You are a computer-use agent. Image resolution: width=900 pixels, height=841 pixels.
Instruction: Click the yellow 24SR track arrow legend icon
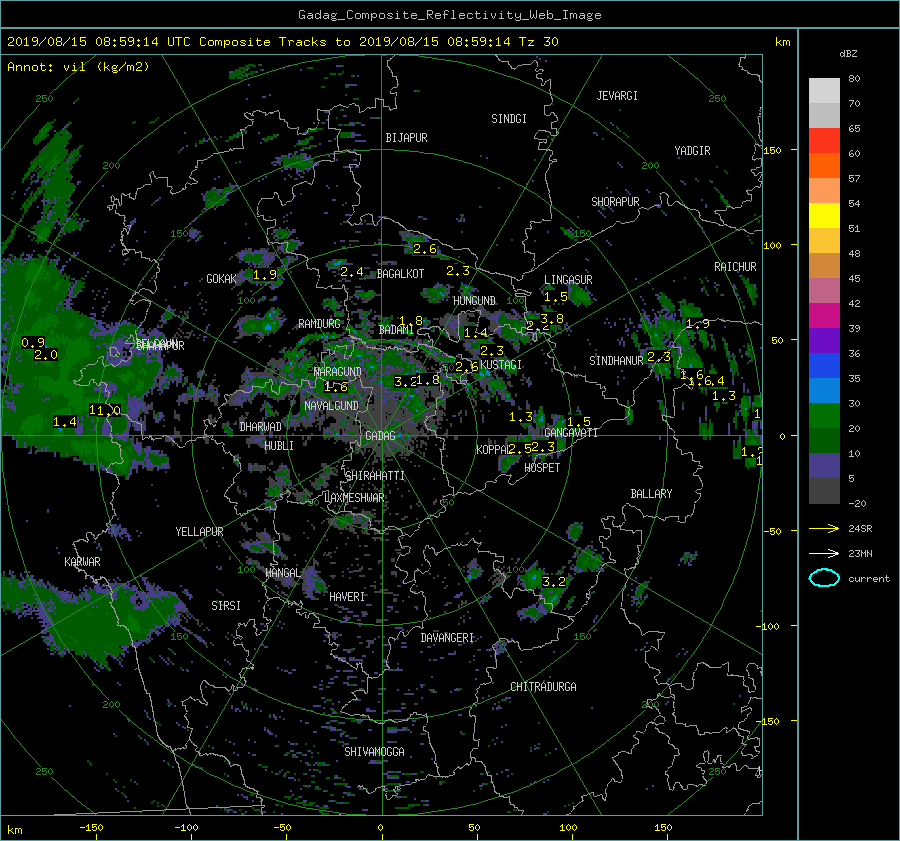pyautogui.click(x=824, y=528)
